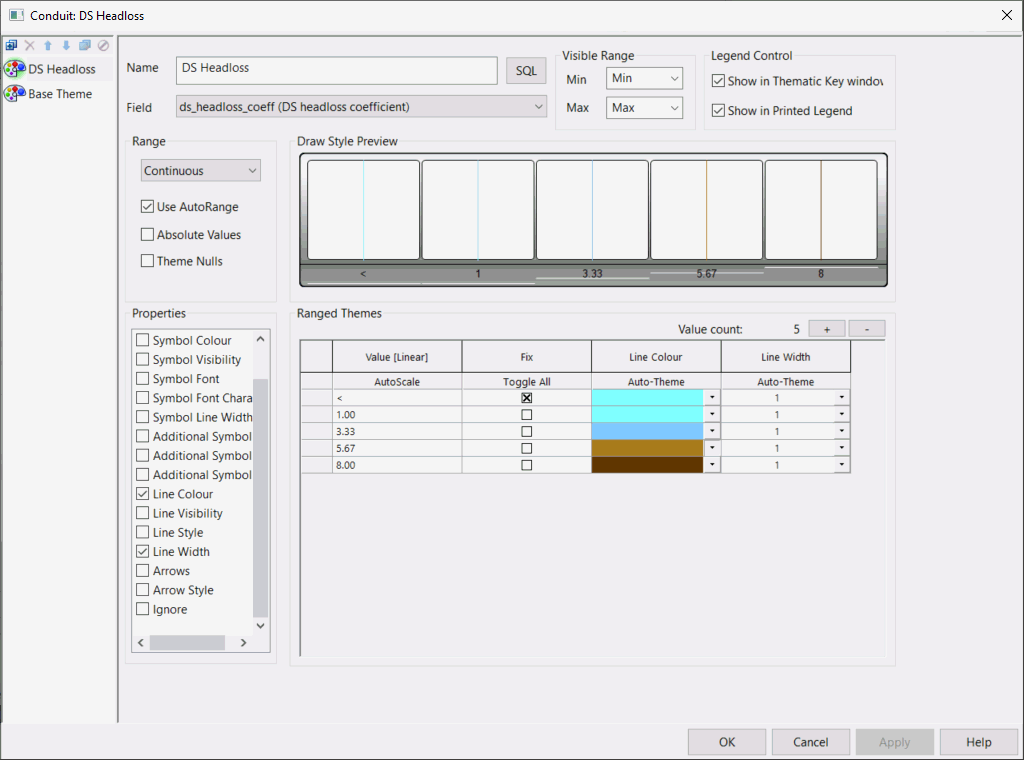Click the 5.67 value cell
This screenshot has width=1024, height=760.
[397, 448]
